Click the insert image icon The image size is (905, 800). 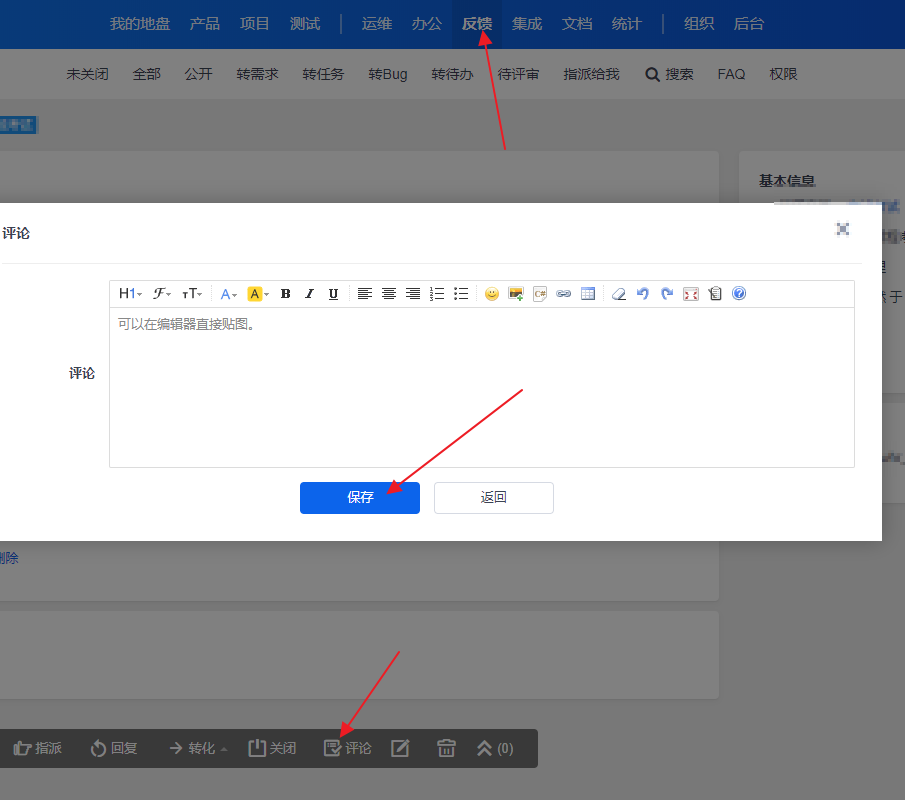tap(516, 294)
